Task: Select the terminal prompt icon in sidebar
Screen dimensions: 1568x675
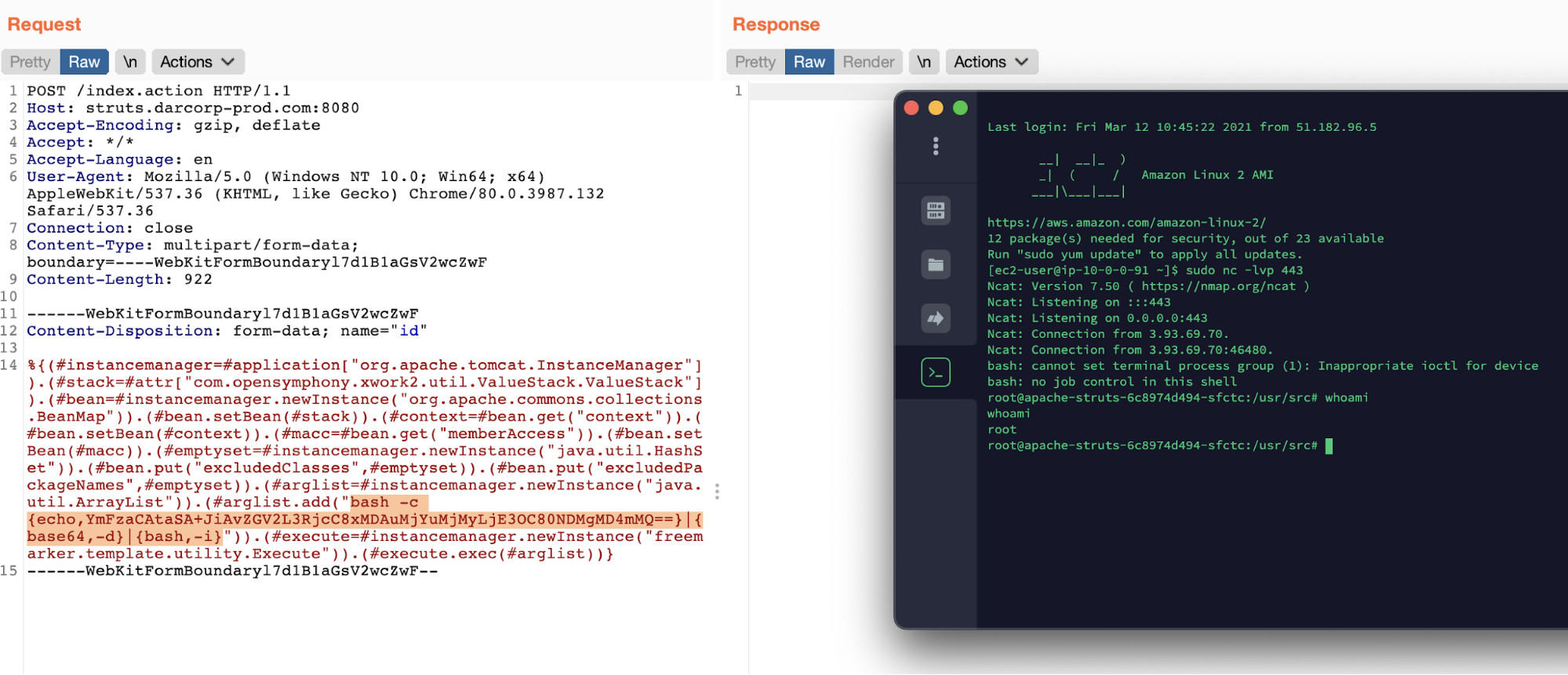Action: [x=936, y=372]
